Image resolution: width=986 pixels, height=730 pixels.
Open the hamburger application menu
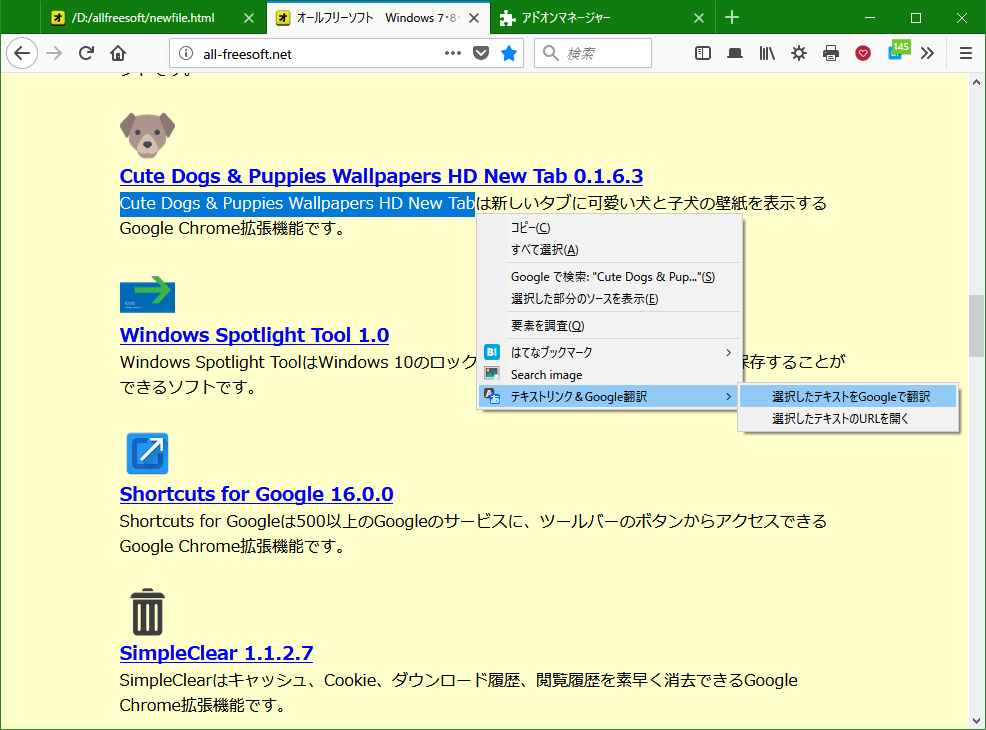pos(966,53)
